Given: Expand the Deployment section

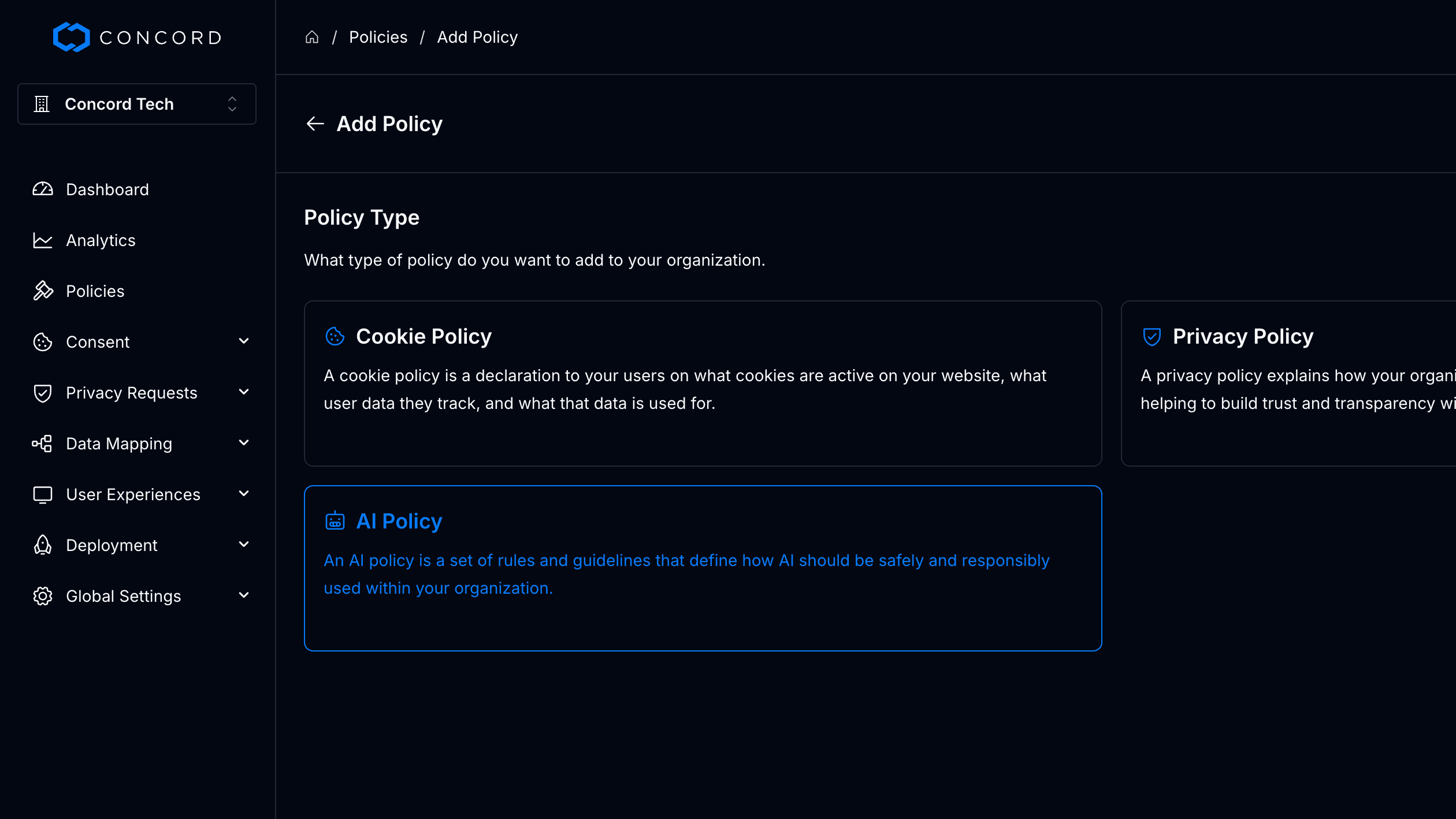Looking at the screenshot, I should [244, 545].
